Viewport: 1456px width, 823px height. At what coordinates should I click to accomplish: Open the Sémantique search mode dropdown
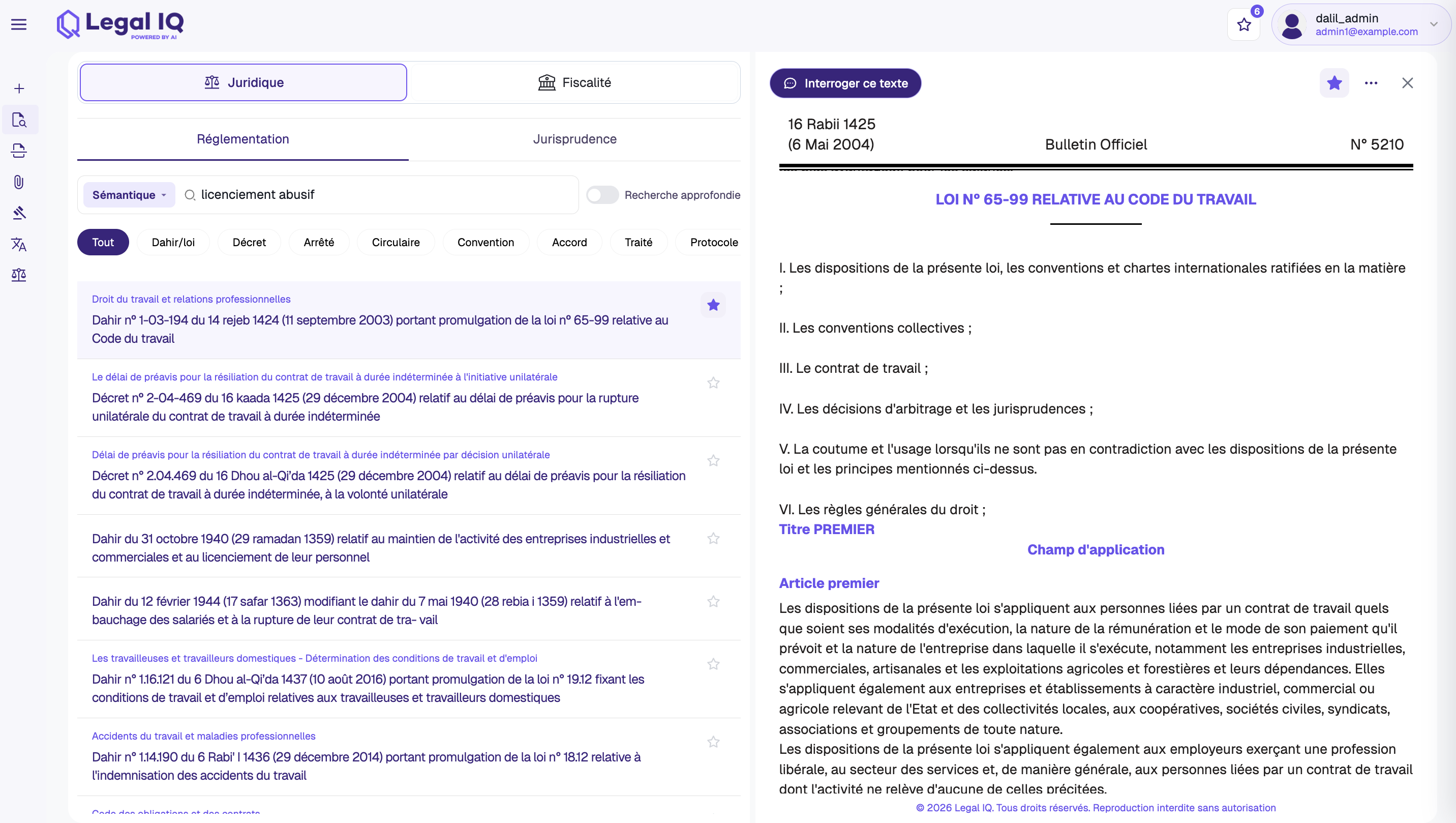pos(129,195)
